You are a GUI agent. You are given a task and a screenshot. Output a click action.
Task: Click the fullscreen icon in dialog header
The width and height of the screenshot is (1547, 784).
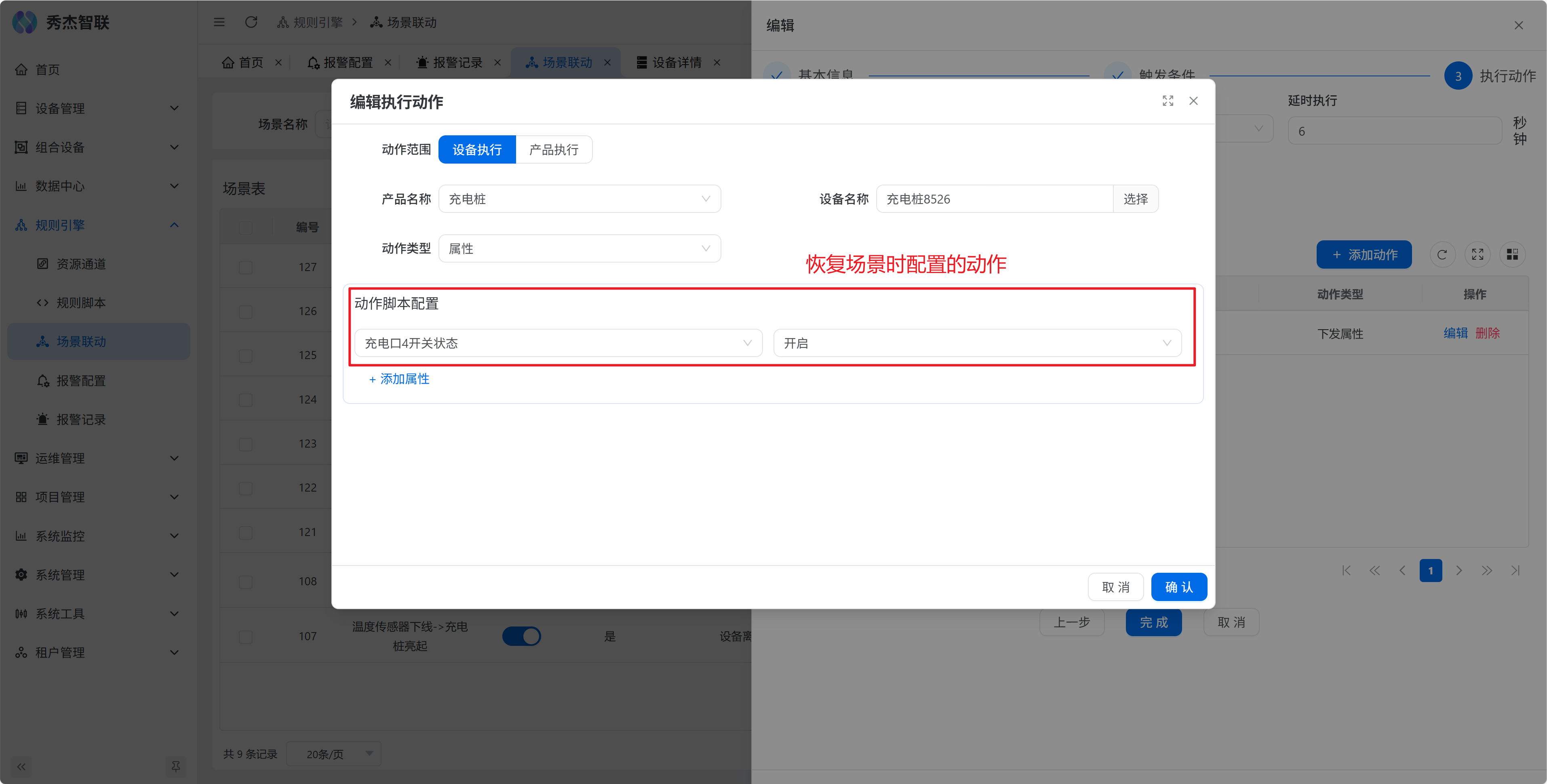1168,101
